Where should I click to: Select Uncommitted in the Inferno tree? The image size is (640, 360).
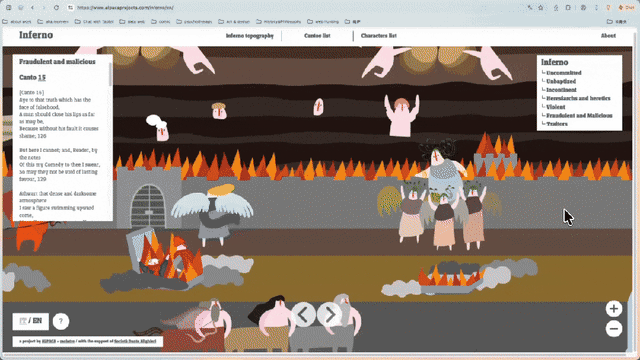pos(564,73)
